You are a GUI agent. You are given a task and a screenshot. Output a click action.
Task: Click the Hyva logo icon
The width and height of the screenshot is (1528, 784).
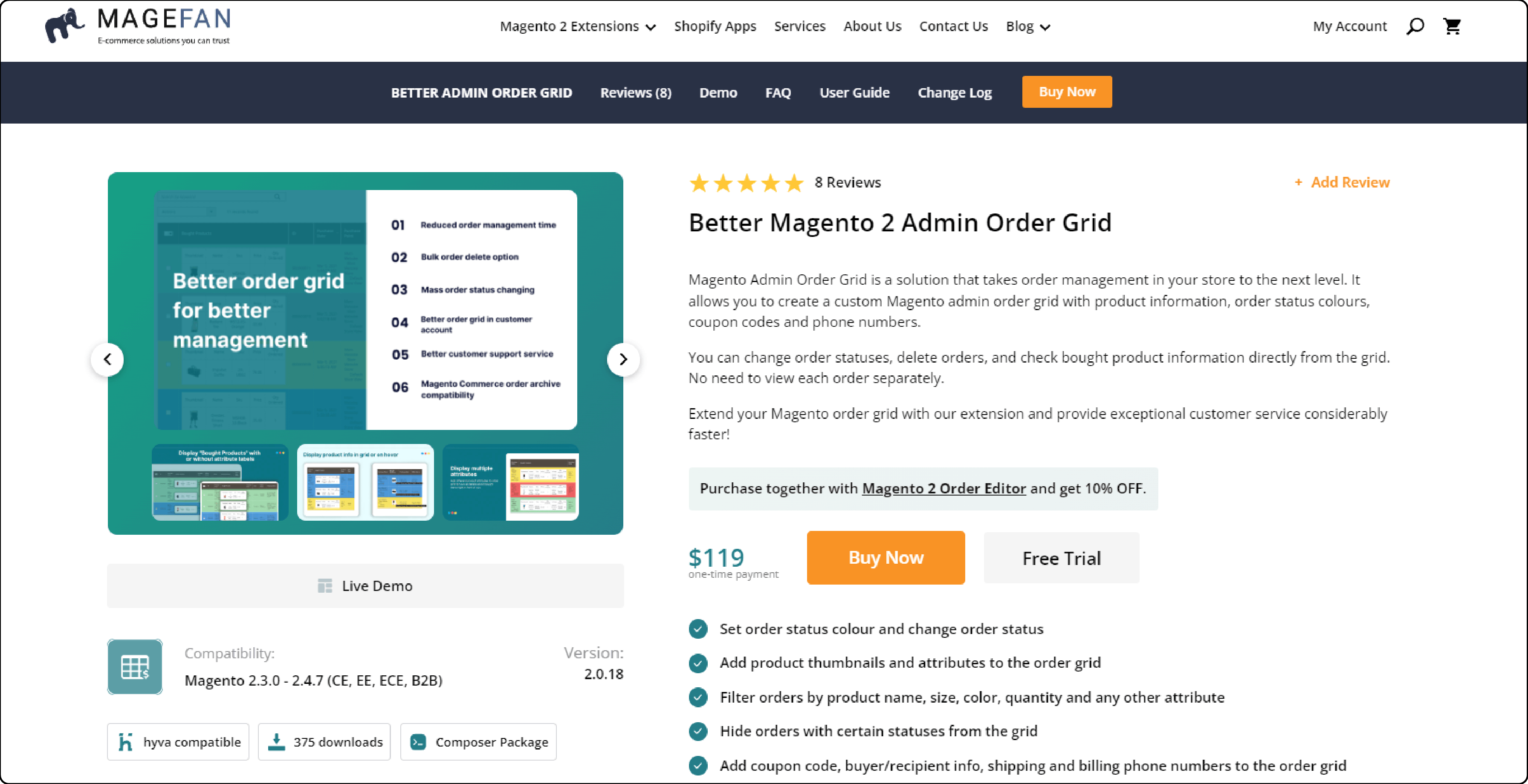point(125,742)
